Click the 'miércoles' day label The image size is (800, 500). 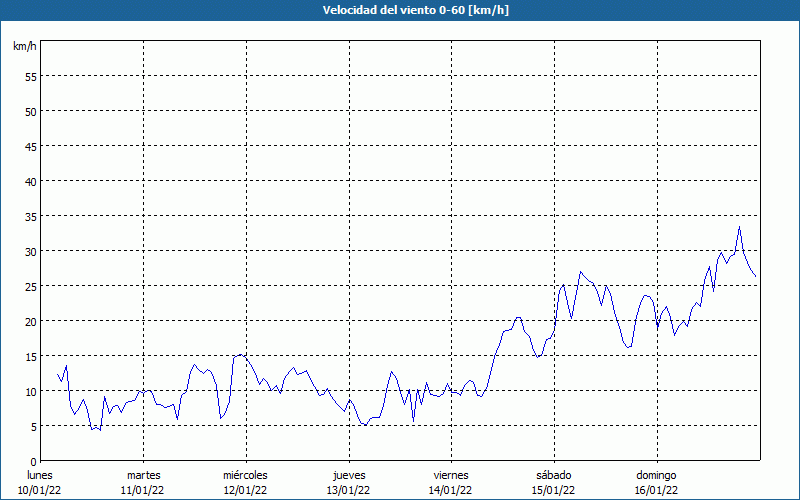(x=245, y=475)
